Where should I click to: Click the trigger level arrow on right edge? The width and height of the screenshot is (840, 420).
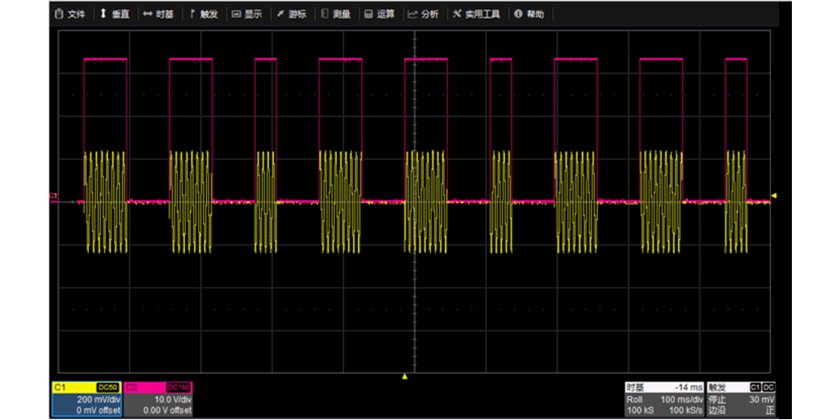coord(773,195)
